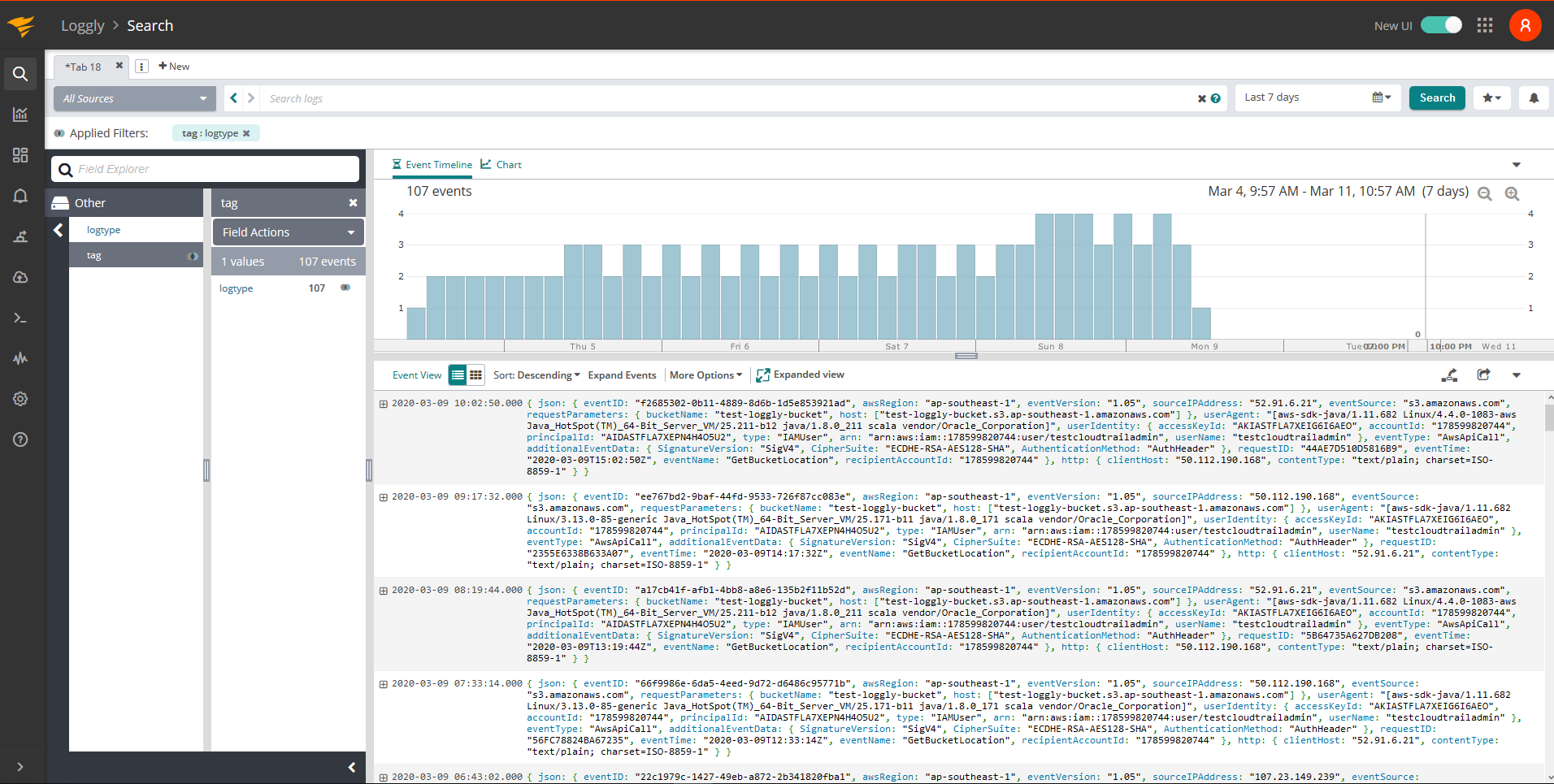This screenshot has width=1554, height=784.
Task: Share the search results via export icon
Action: click(x=1483, y=375)
